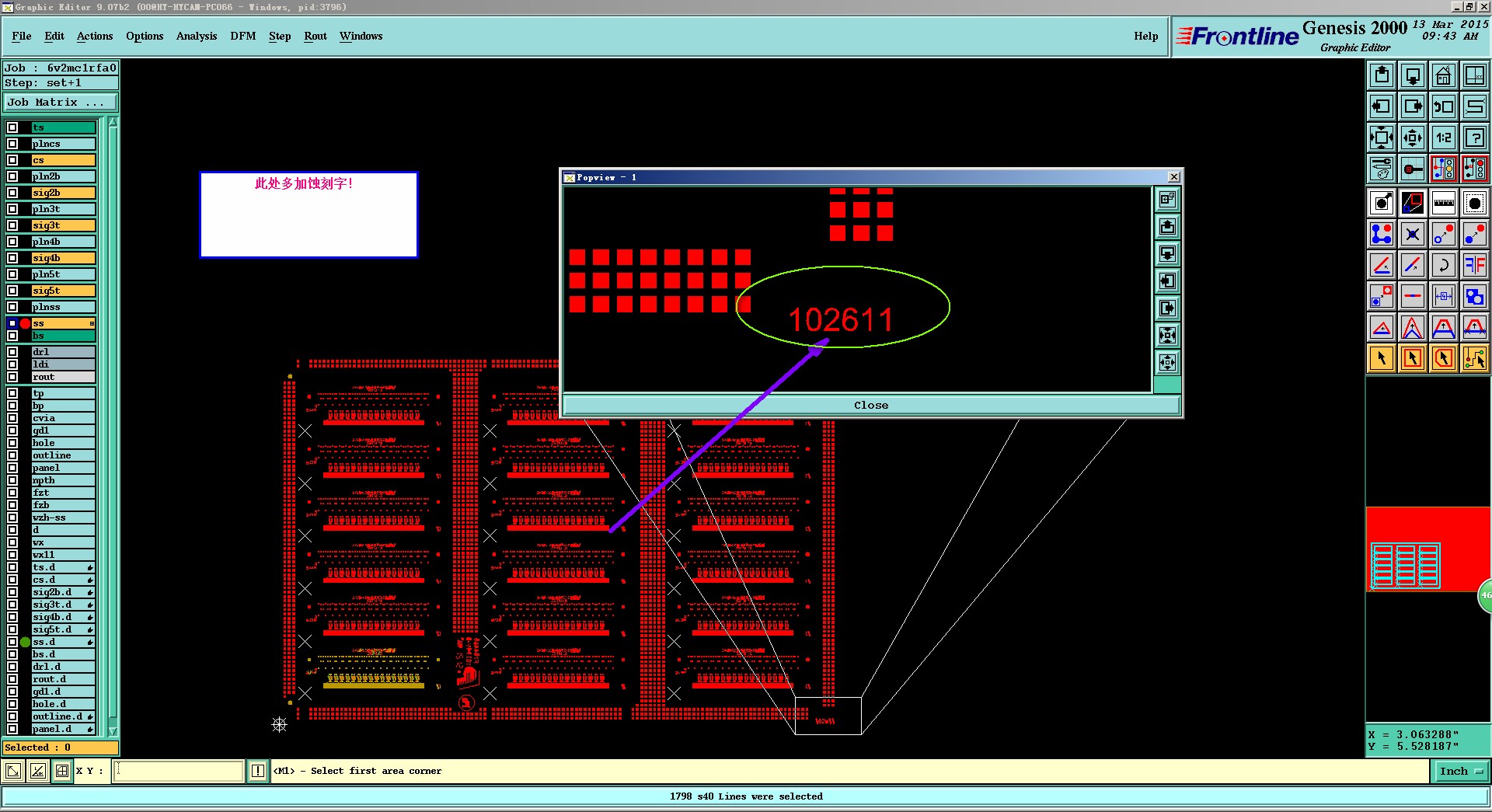This screenshot has height=812, width=1492.
Task: Open the Rout menu
Action: coord(315,36)
